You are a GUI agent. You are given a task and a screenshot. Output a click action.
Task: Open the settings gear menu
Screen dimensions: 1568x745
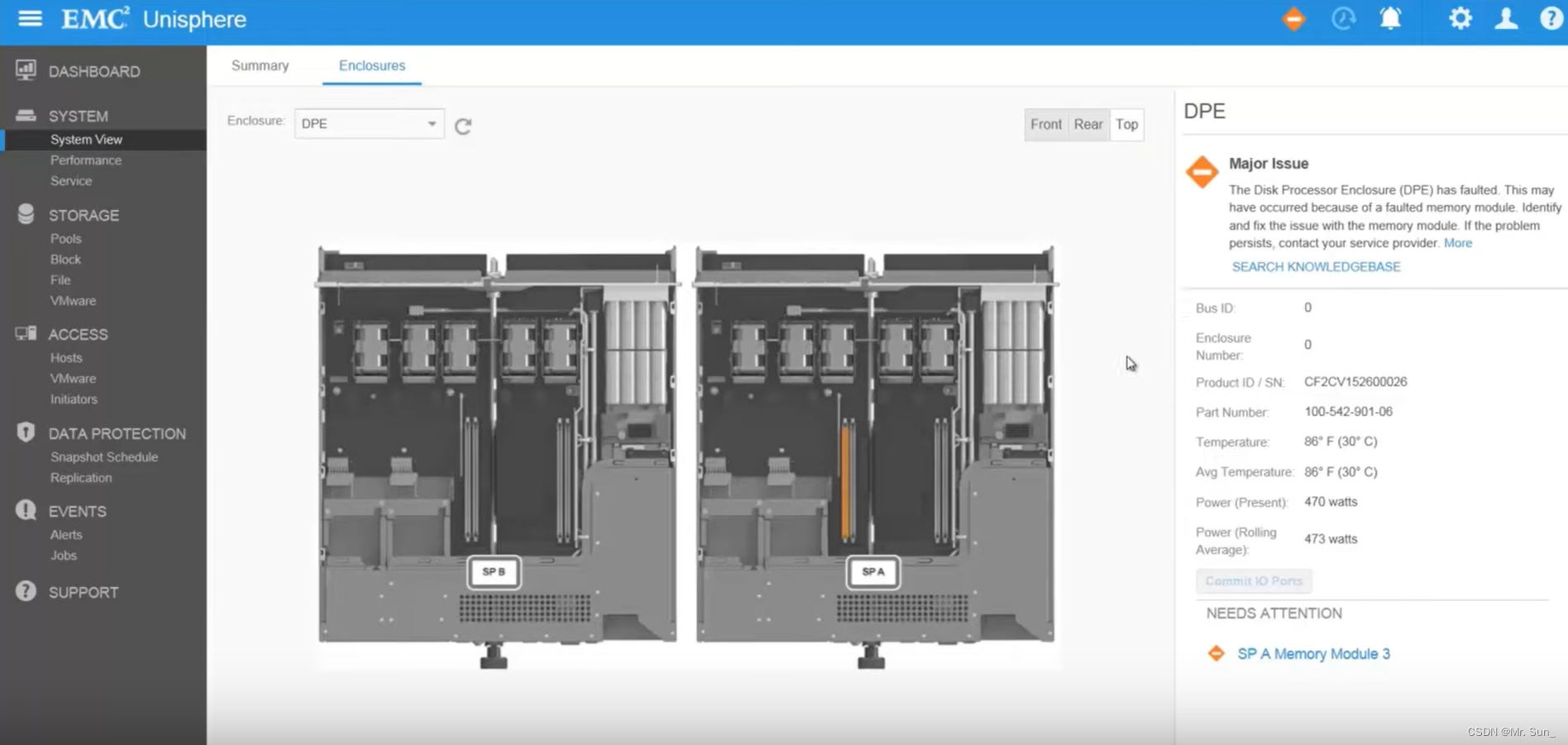[x=1460, y=19]
